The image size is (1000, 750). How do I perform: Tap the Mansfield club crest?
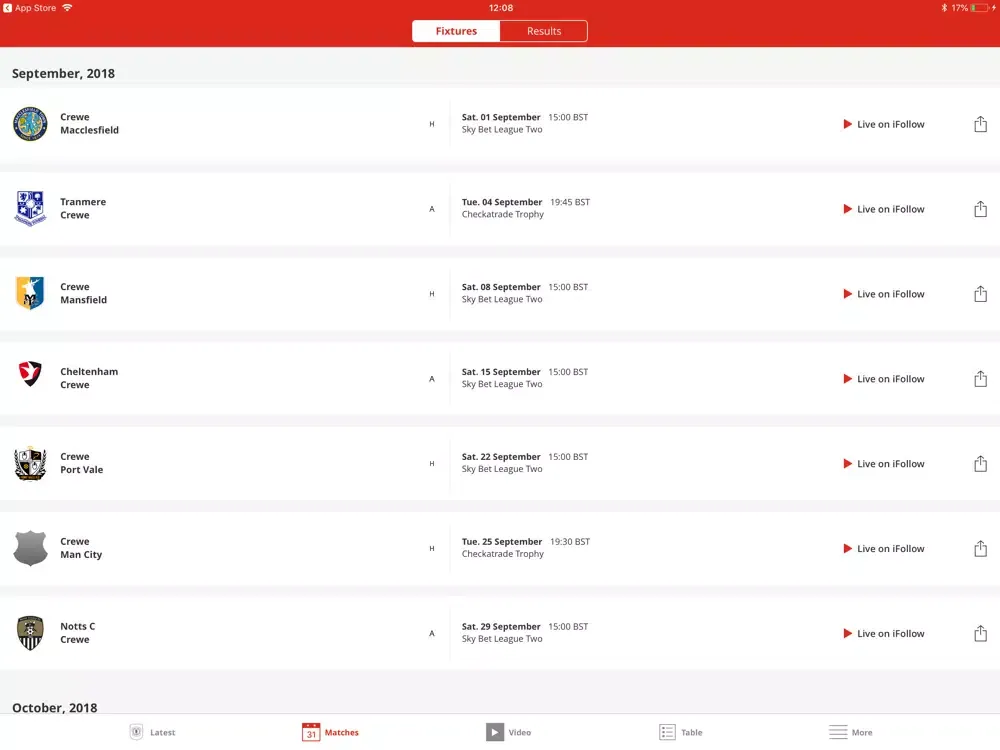30,293
